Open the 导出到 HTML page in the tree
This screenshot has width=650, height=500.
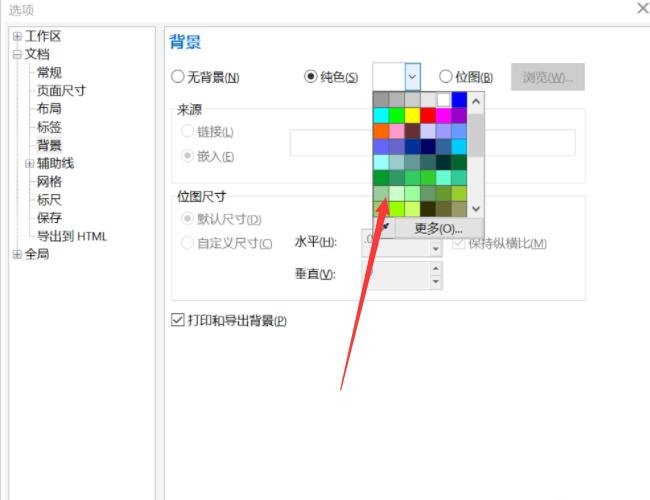[72, 236]
